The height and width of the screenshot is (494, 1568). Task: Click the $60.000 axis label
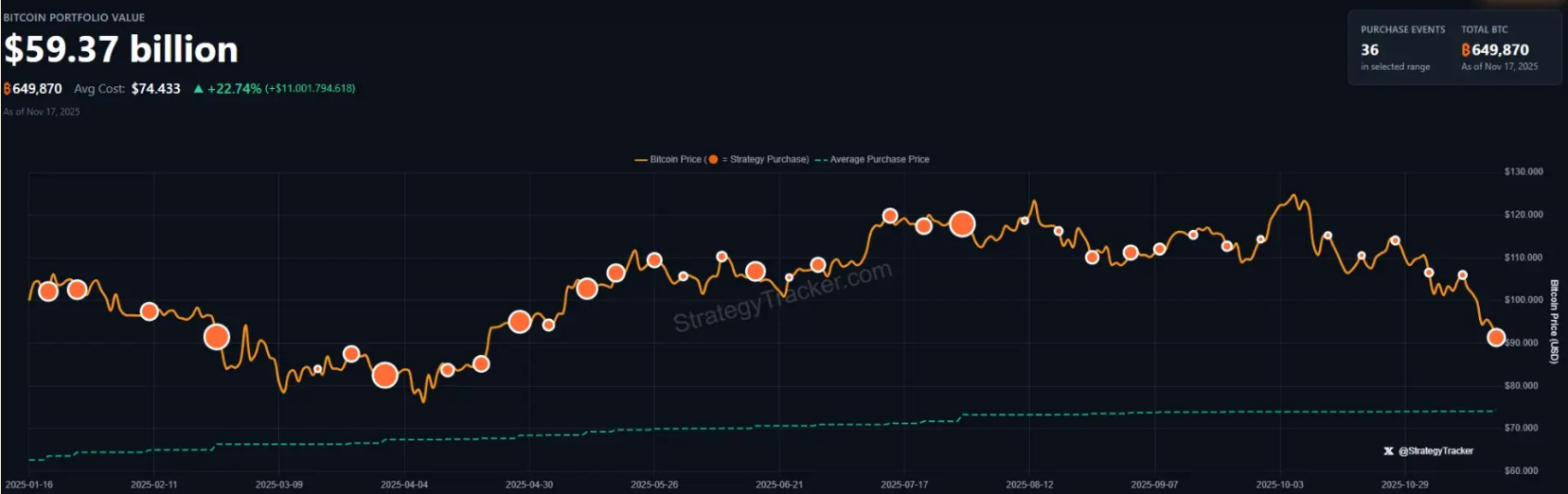coord(1522,471)
